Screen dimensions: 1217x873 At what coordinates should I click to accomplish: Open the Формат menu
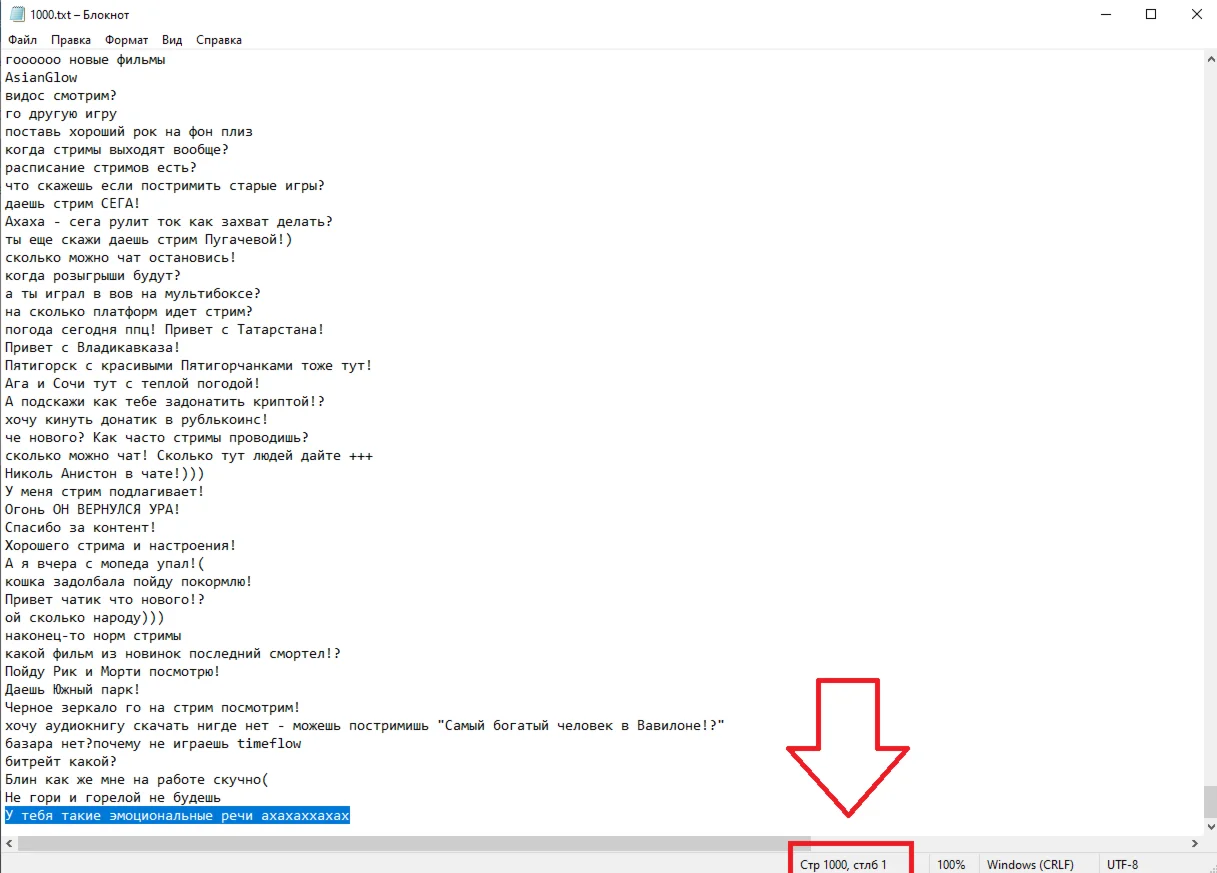click(126, 40)
